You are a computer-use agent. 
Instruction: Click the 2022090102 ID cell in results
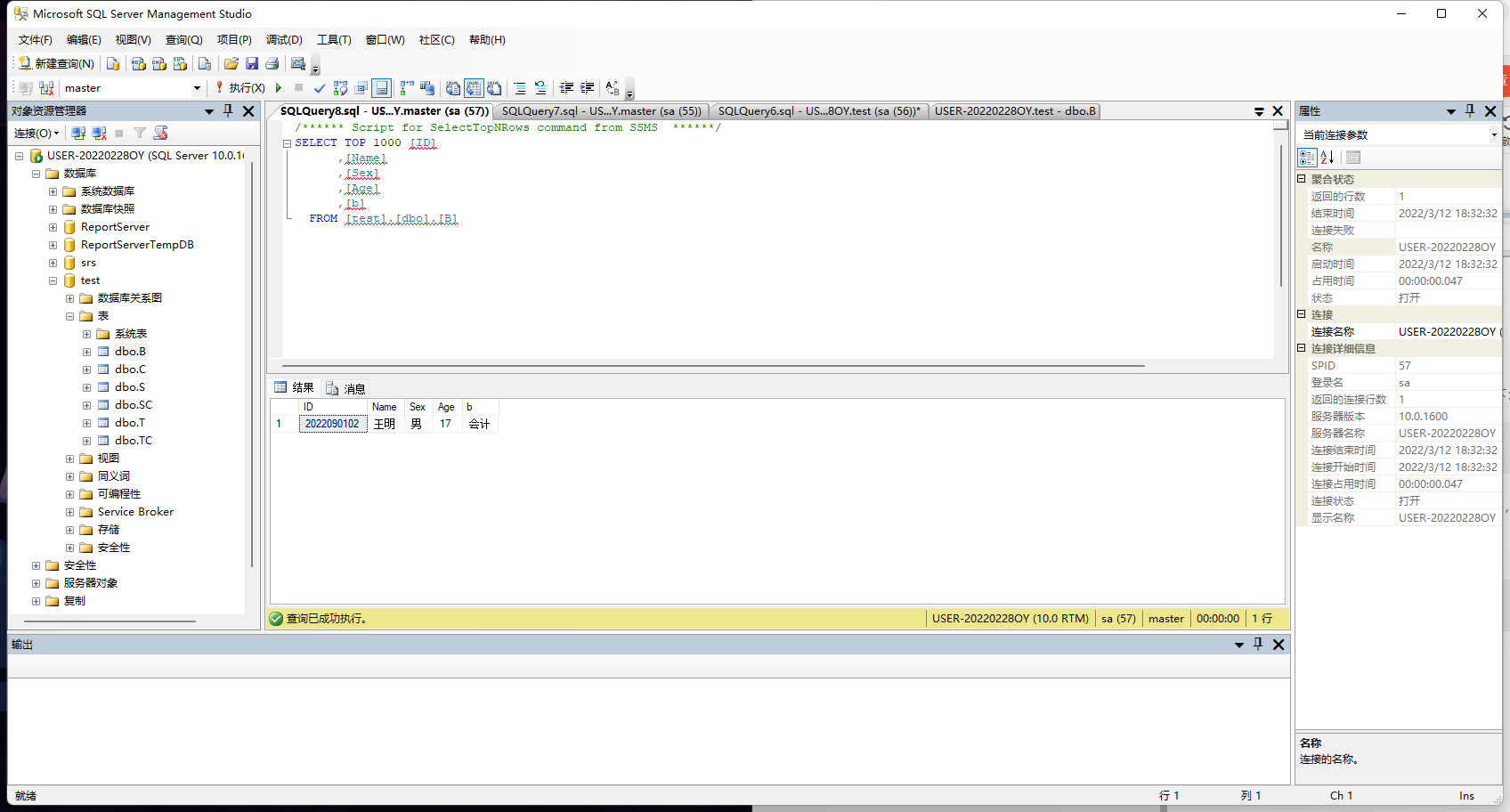click(332, 424)
